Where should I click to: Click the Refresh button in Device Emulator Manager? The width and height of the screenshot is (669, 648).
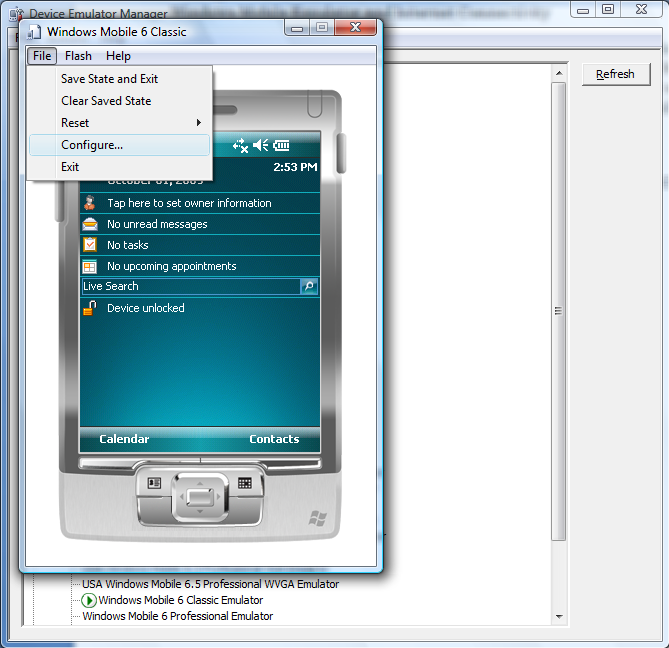[616, 74]
